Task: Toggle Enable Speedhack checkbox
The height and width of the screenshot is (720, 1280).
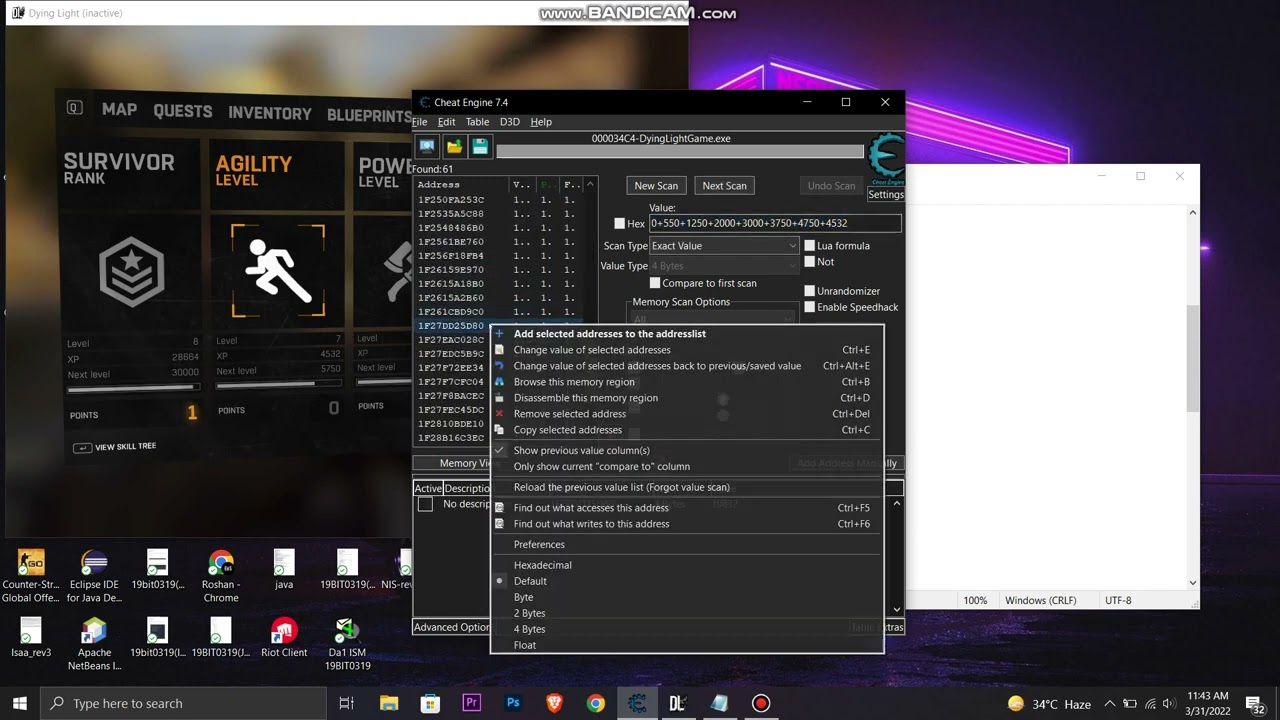Action: tap(810, 307)
